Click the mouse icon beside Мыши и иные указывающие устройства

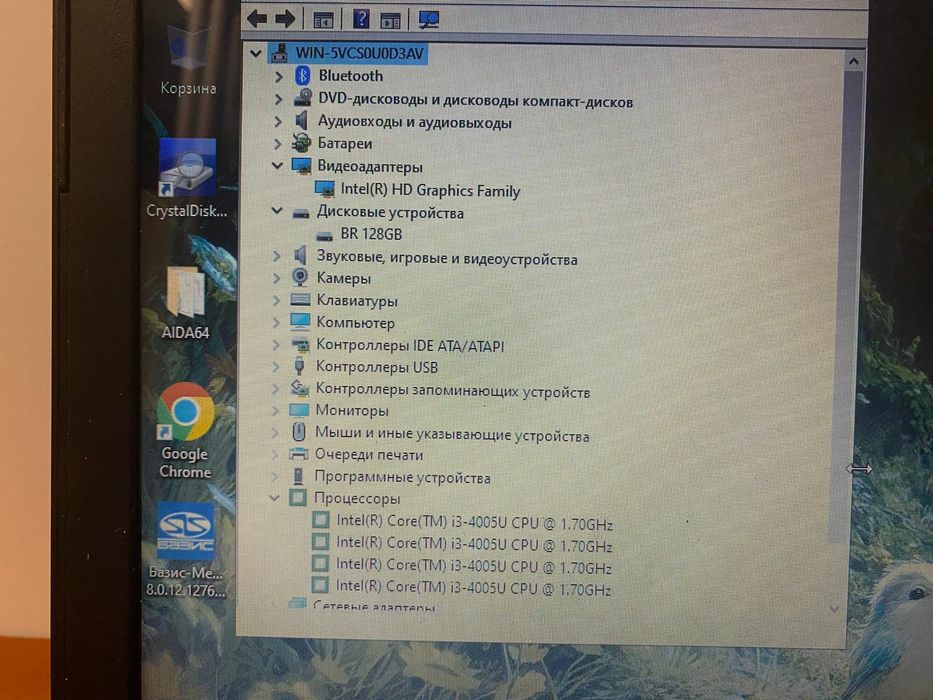tap(299, 432)
